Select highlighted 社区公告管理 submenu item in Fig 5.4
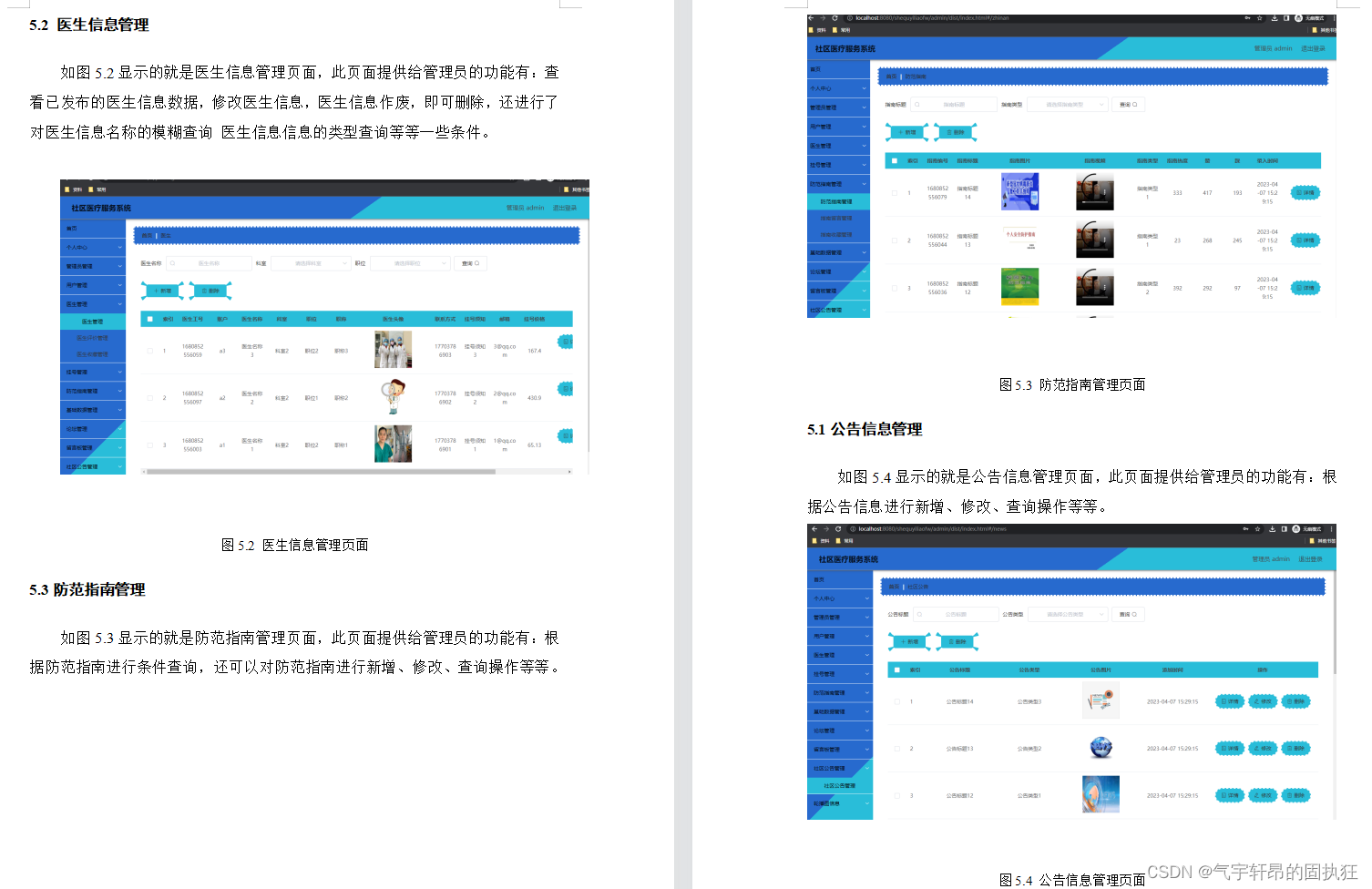 840,785
